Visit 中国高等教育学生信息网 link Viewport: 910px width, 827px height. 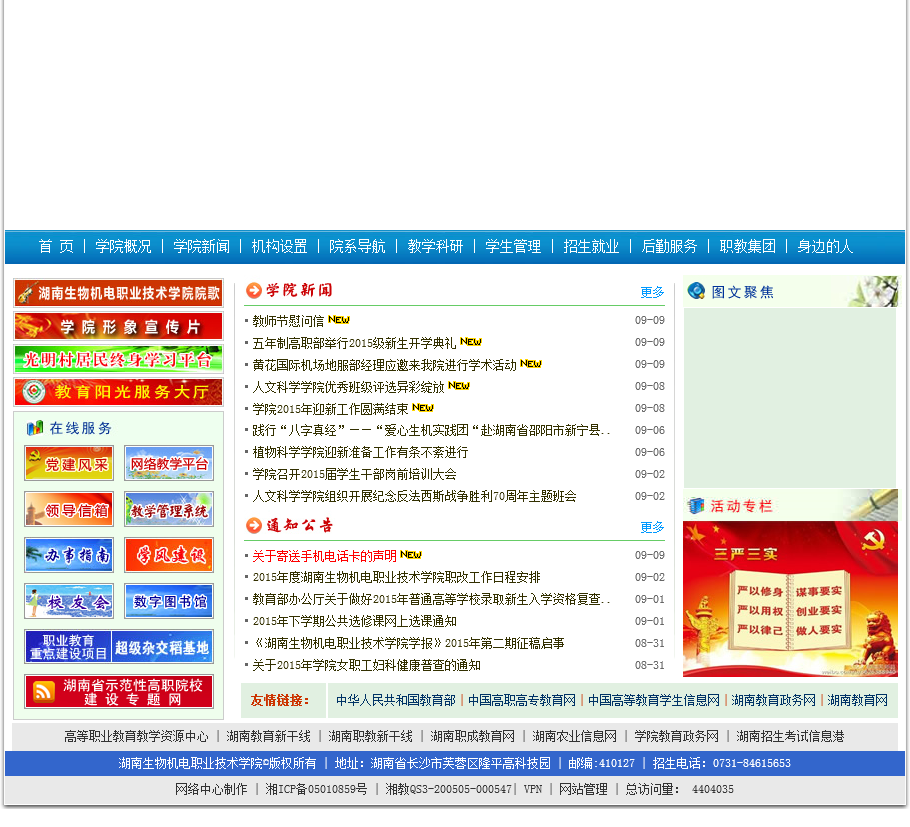[654, 700]
